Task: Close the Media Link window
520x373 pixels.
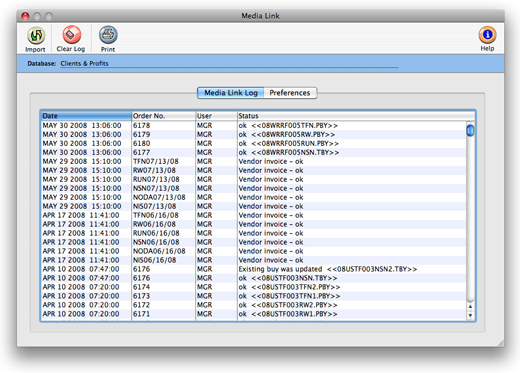Action: (25, 16)
